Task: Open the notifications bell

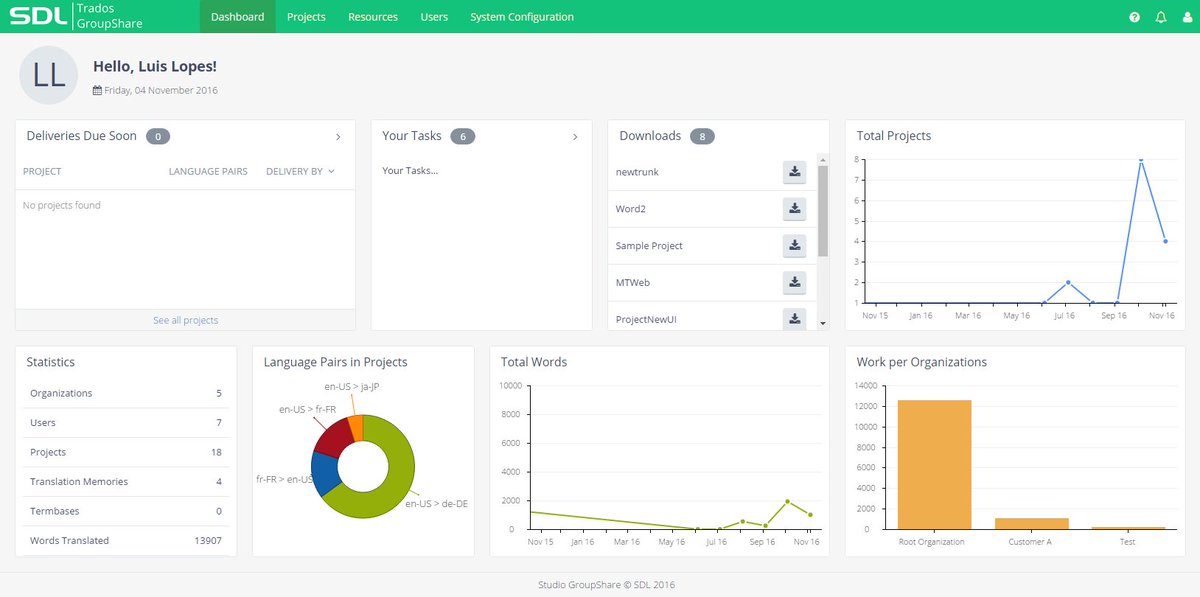Action: point(1160,16)
